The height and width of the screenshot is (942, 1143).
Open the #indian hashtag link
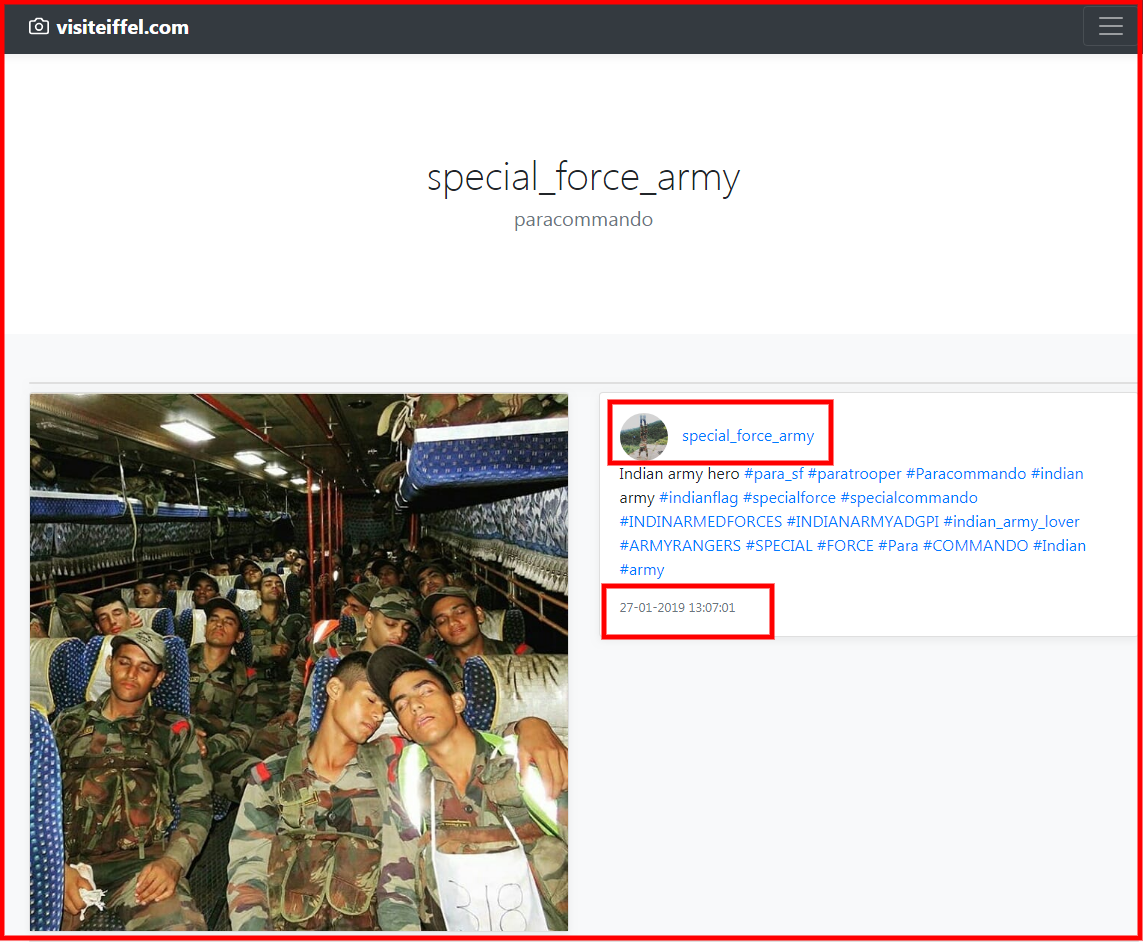[x=1057, y=474]
